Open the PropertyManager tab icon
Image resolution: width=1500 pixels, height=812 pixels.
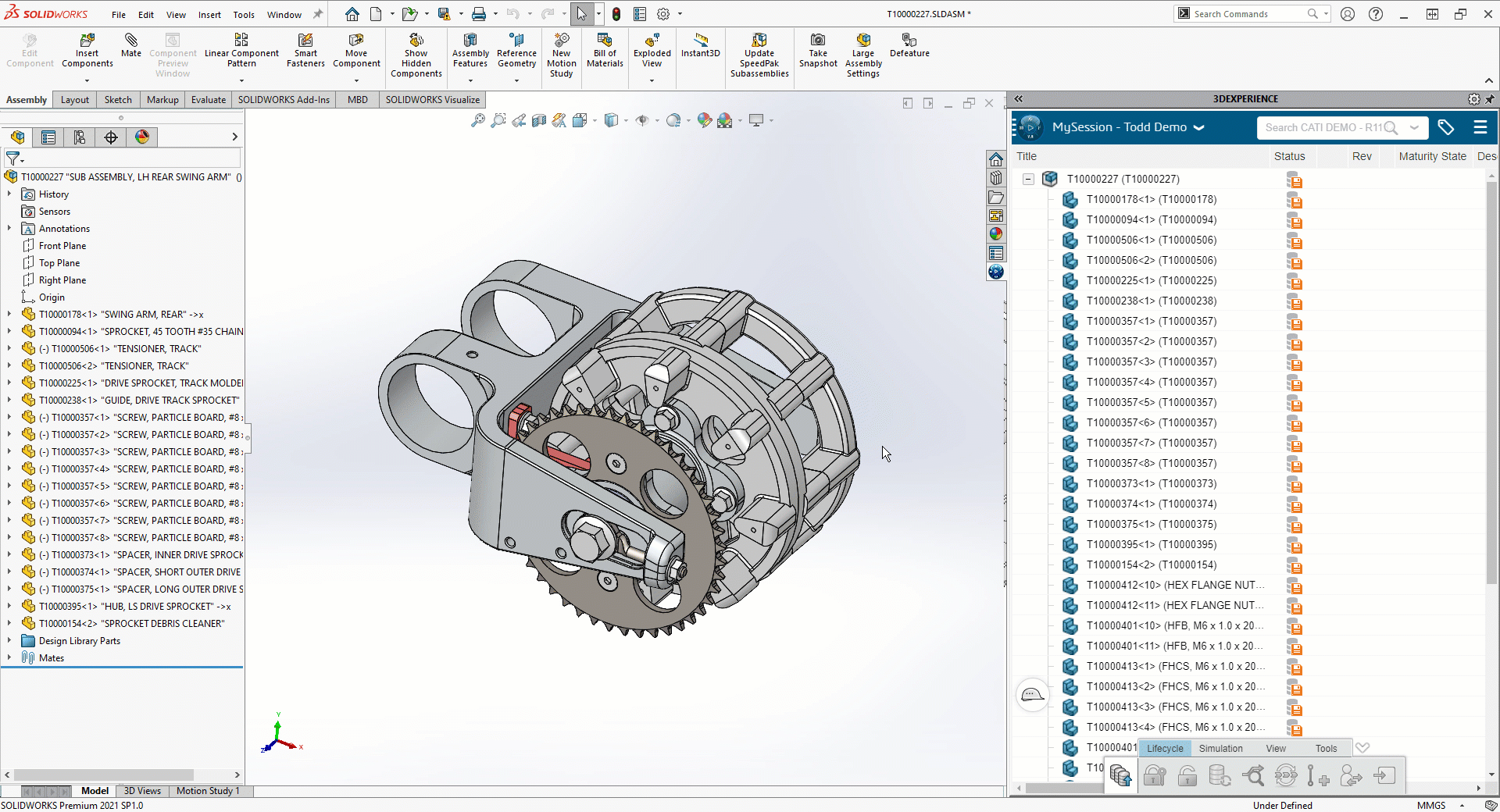point(48,137)
